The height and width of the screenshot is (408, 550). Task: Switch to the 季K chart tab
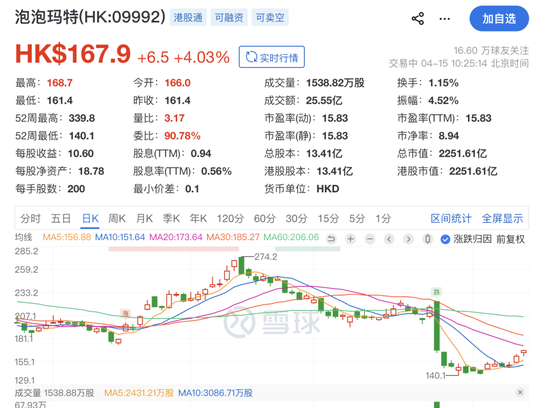tap(171, 219)
